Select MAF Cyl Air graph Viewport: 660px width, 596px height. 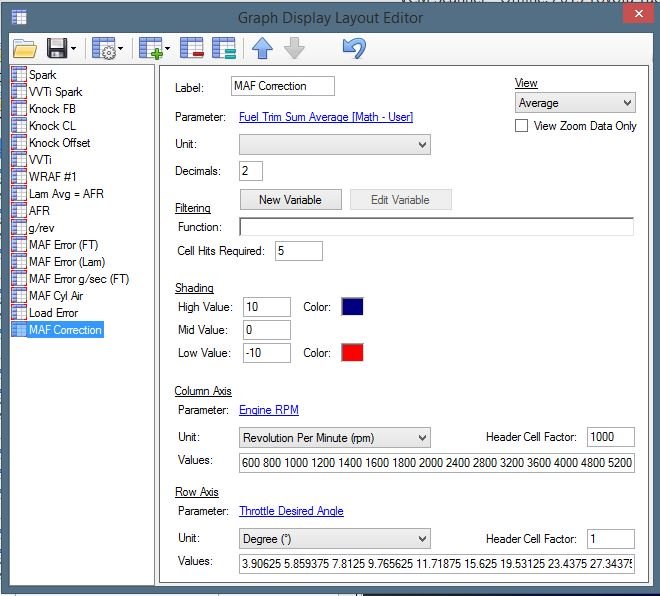click(56, 296)
